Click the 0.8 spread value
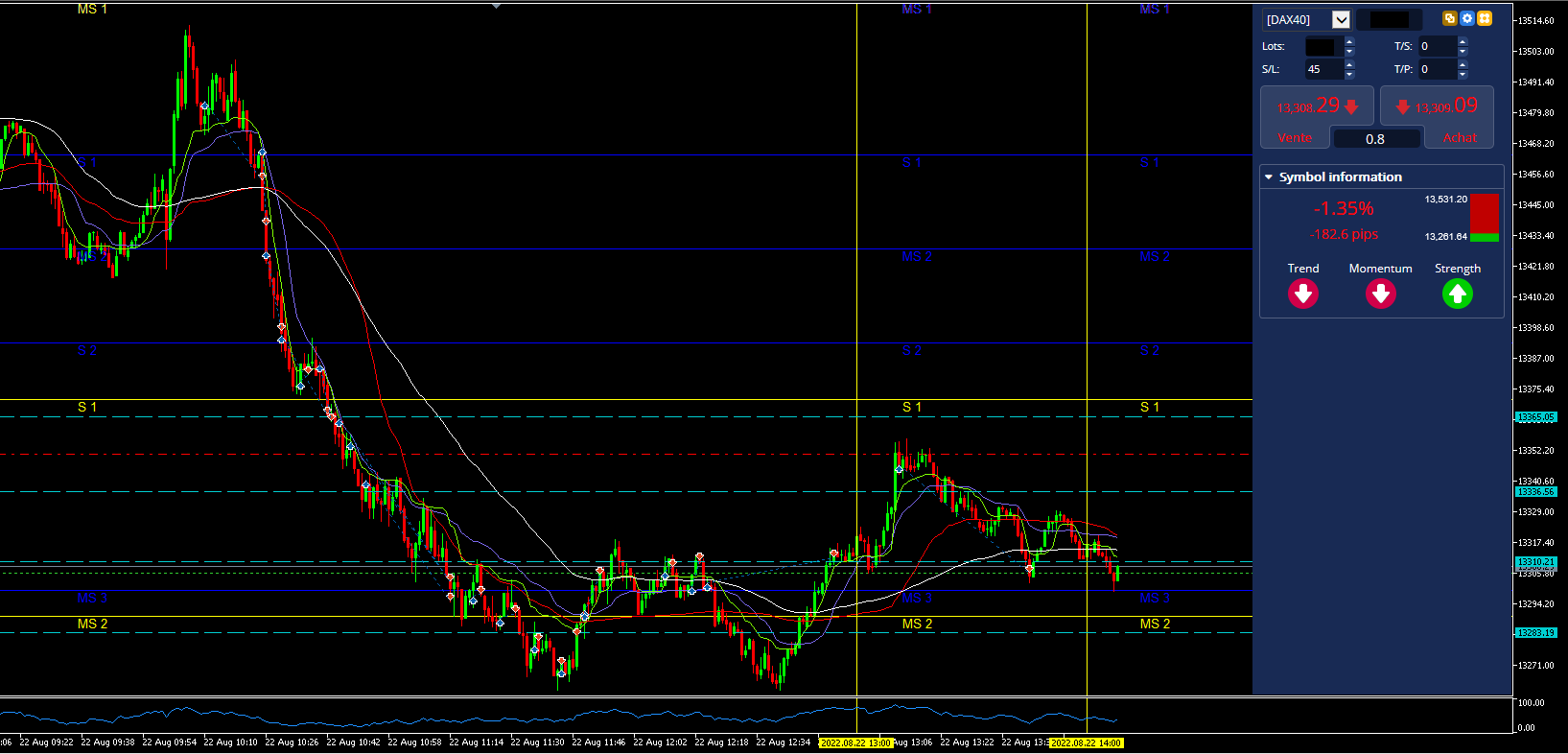 tap(1375, 139)
